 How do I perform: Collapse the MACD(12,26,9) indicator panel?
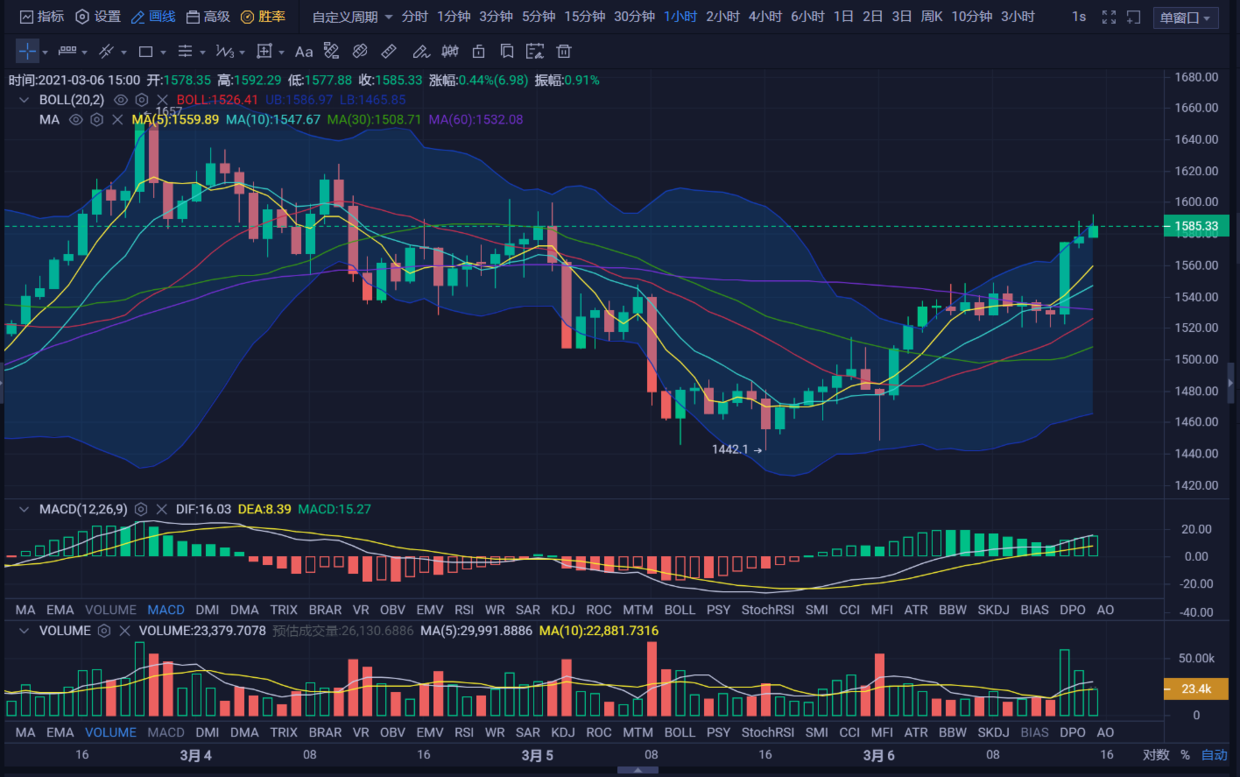click(x=23, y=509)
